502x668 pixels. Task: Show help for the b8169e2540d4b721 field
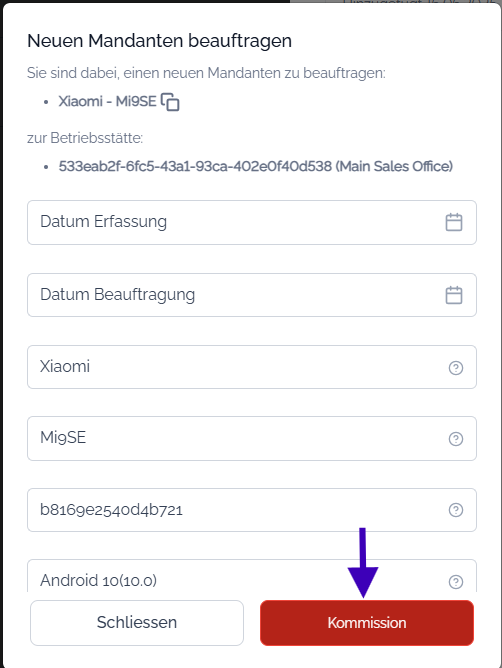click(x=456, y=510)
